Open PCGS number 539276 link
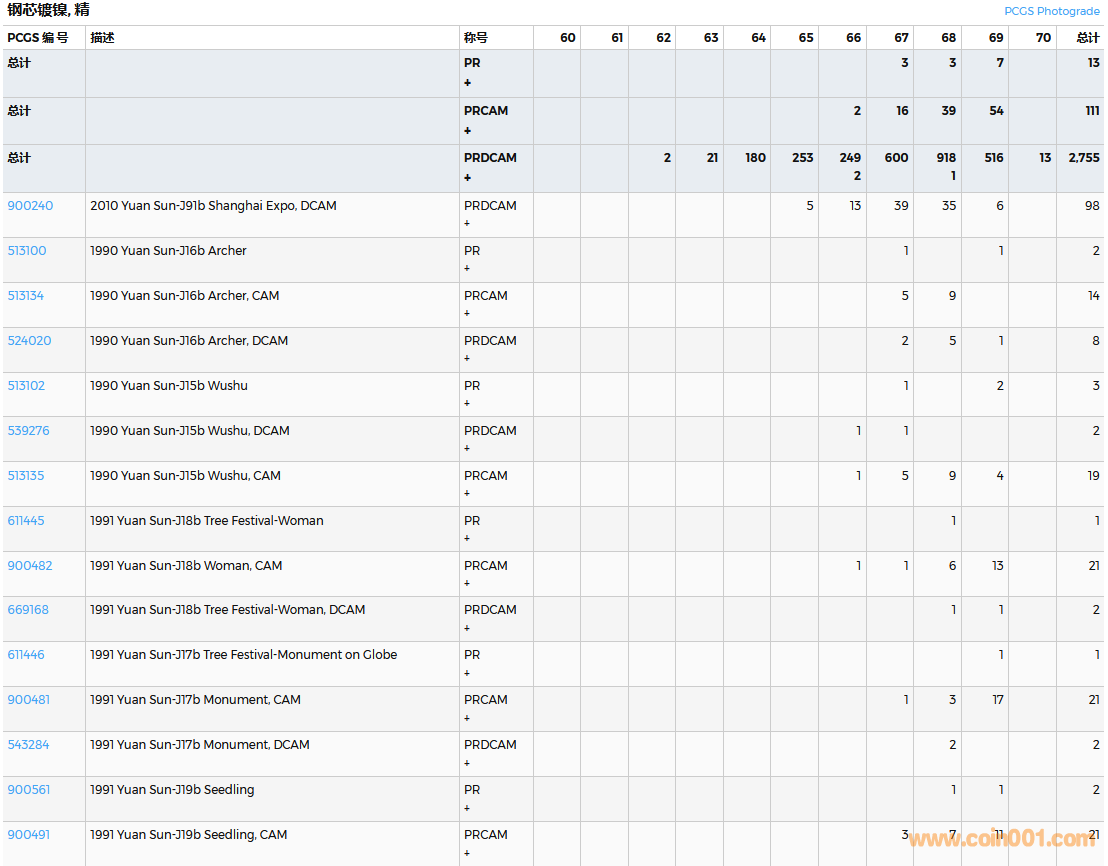Viewport: 1108px width, 866px height. pos(28,431)
